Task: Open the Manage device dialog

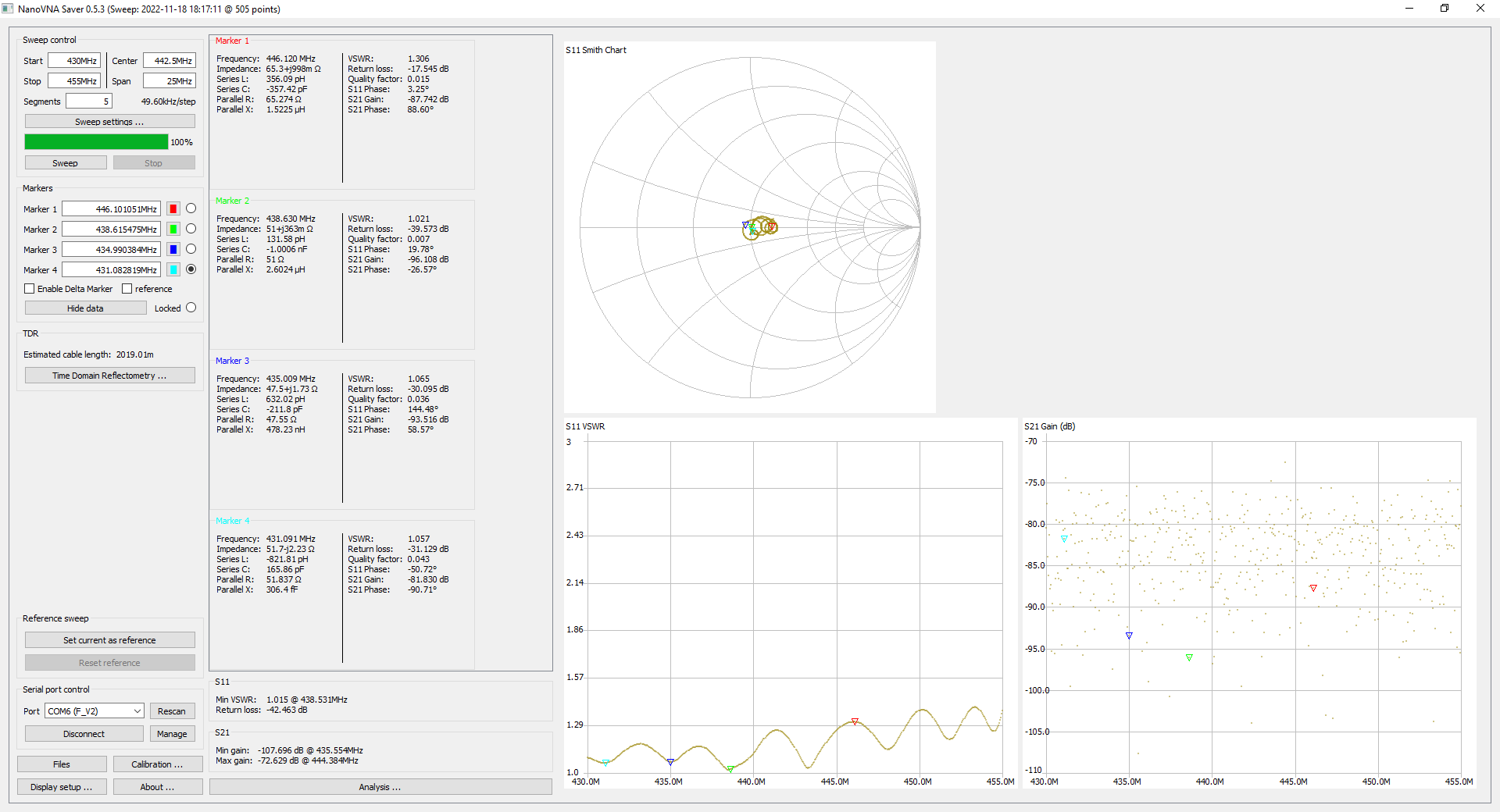Action: click(172, 734)
